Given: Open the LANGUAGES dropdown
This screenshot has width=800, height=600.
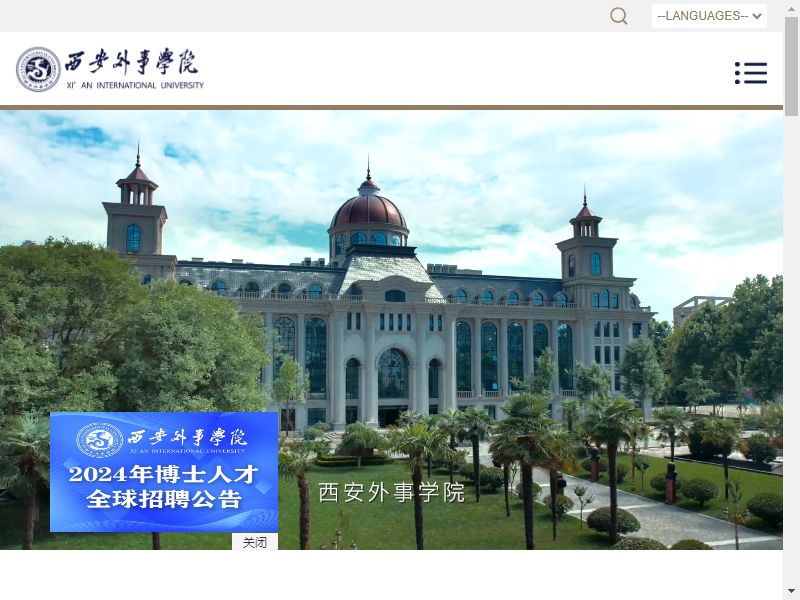Looking at the screenshot, I should [709, 16].
